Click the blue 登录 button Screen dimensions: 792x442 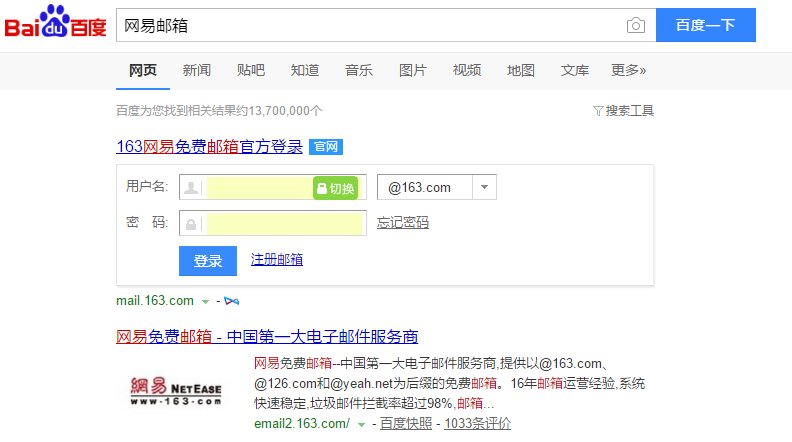pos(208,261)
